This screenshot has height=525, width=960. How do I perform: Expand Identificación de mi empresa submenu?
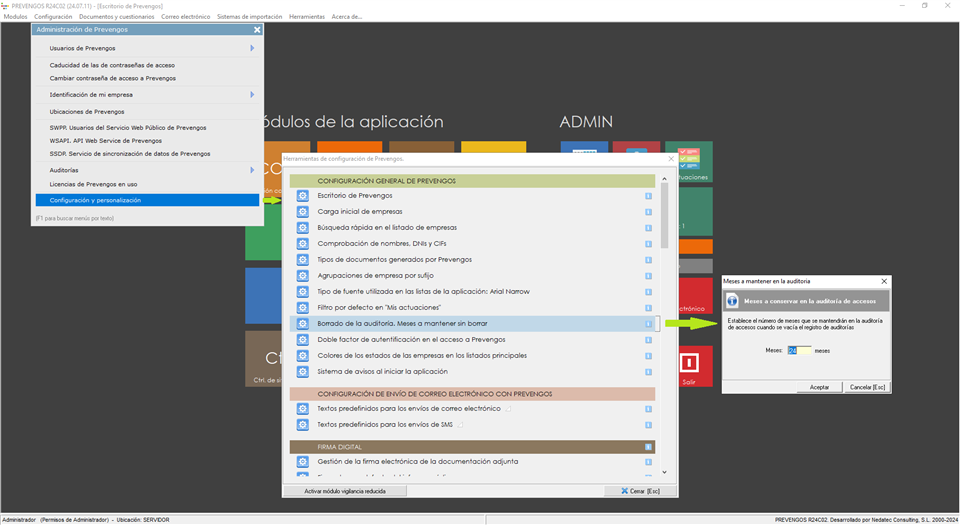pyautogui.click(x=252, y=94)
